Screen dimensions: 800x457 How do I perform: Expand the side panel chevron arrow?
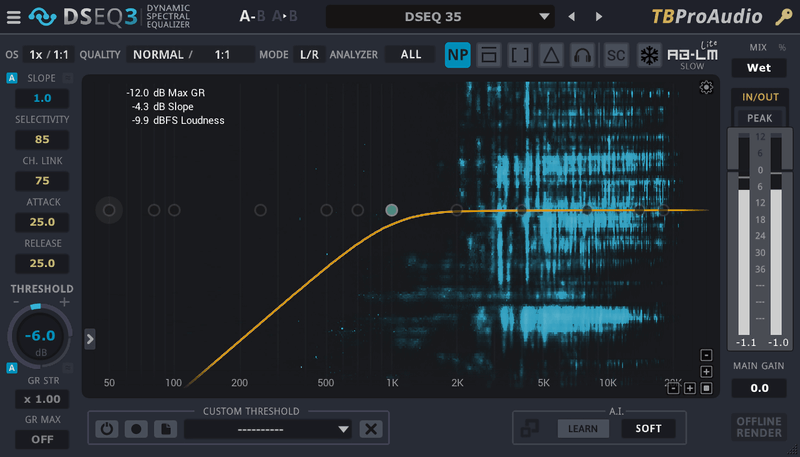tap(90, 339)
